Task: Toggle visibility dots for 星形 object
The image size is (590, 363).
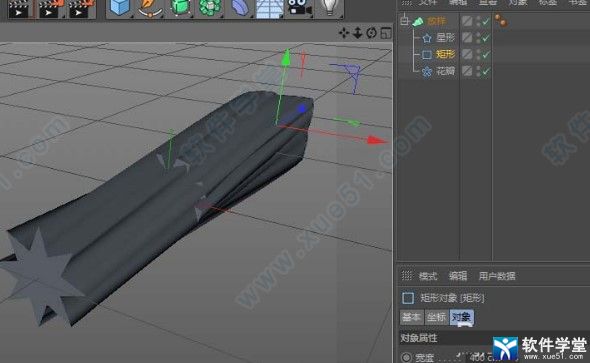Action: click(x=478, y=38)
